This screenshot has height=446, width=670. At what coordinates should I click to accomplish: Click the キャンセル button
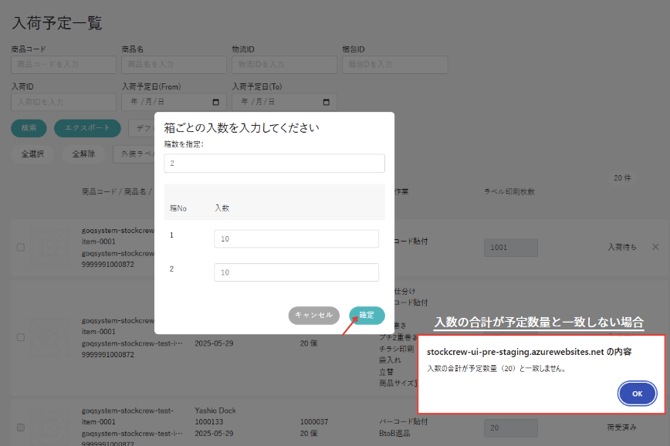(314, 315)
